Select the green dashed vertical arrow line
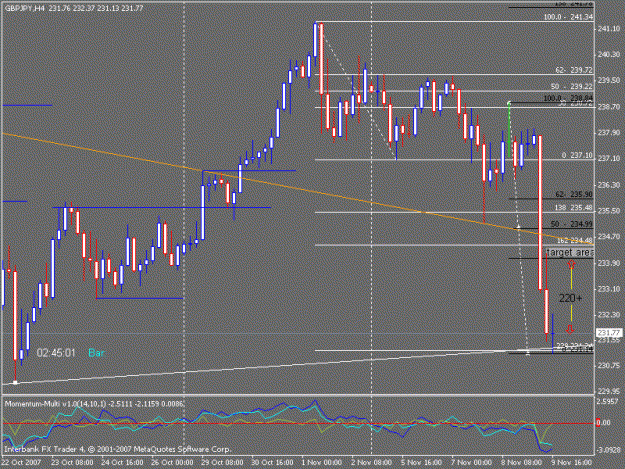Viewport: 625px width, 469px height. [509, 130]
